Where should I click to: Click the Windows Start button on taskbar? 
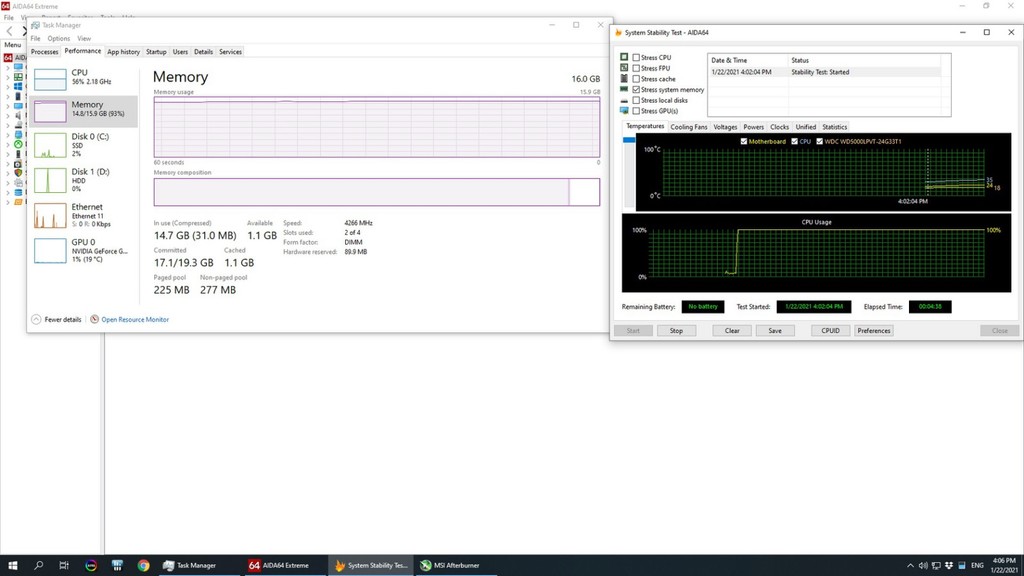click(x=12, y=566)
